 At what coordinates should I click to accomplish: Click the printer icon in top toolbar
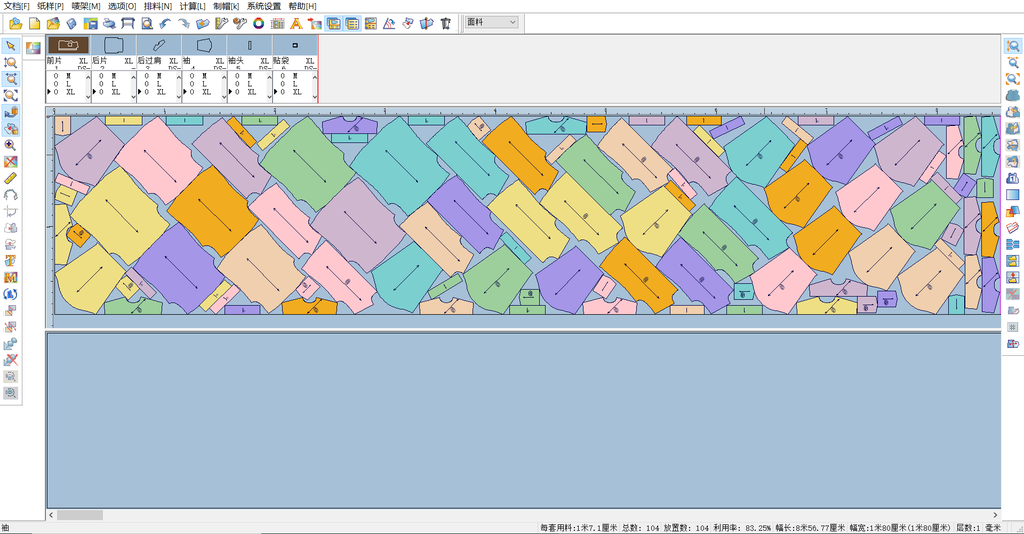click(109, 22)
